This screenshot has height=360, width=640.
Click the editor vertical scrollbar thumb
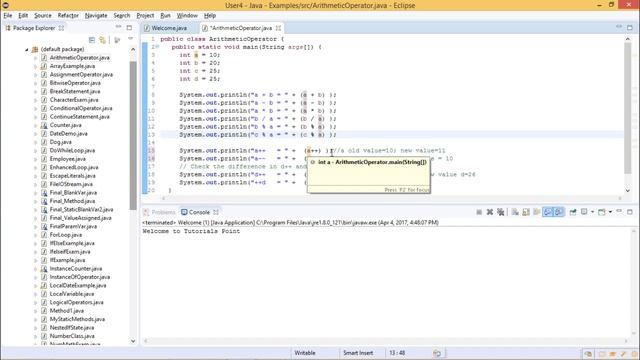click(628, 108)
